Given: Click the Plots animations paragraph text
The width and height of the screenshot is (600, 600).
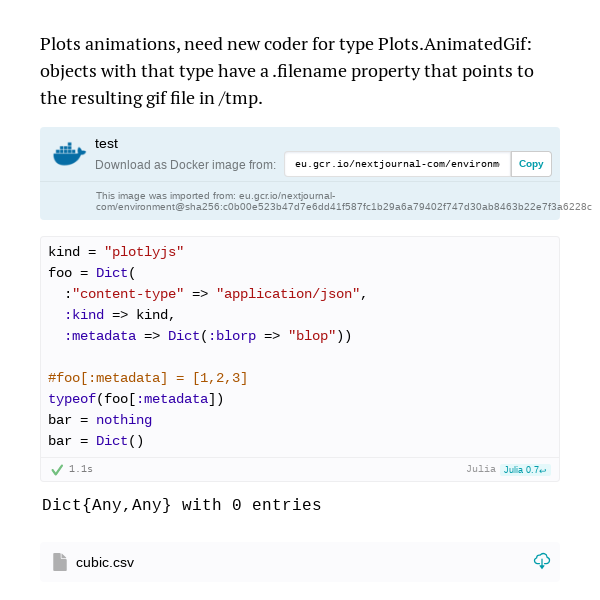Looking at the screenshot, I should point(287,71).
